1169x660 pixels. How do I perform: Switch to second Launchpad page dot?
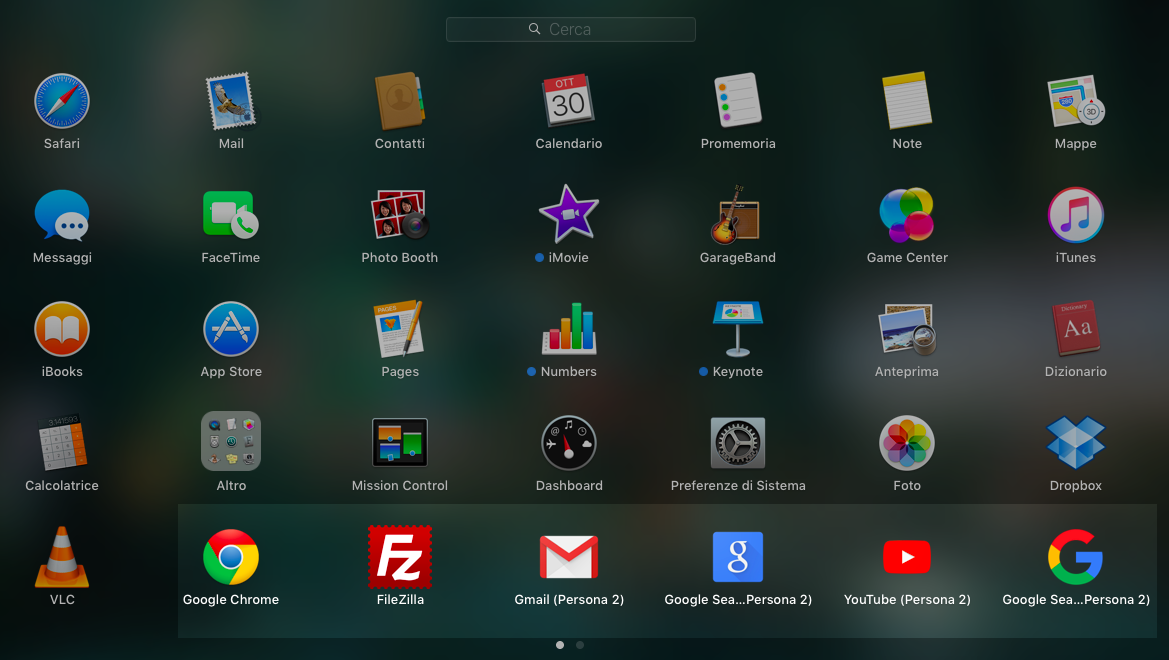[580, 645]
